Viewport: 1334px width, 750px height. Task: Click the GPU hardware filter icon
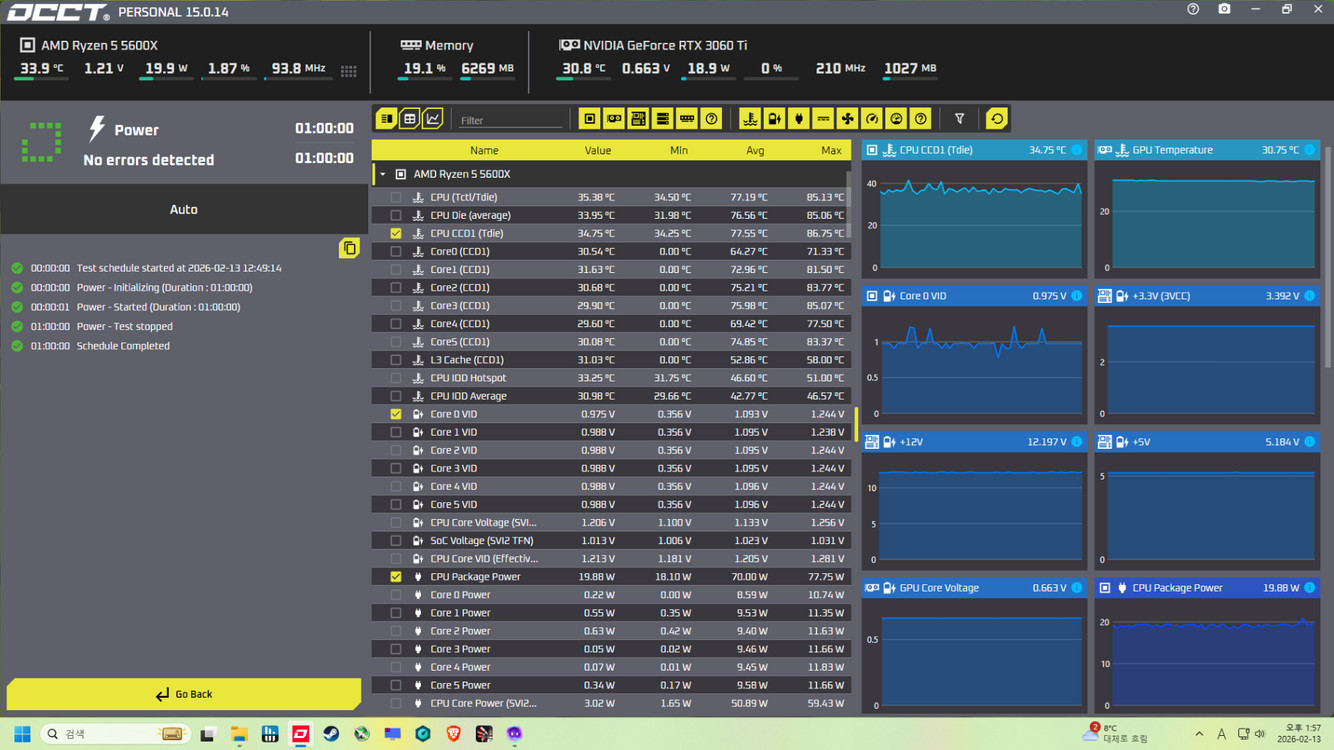[x=614, y=119]
